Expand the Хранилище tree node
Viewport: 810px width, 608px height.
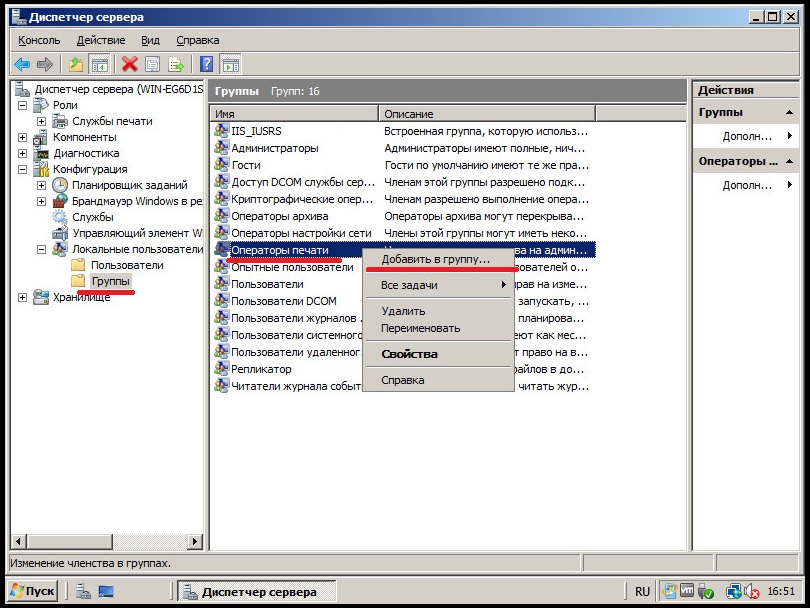point(23,297)
